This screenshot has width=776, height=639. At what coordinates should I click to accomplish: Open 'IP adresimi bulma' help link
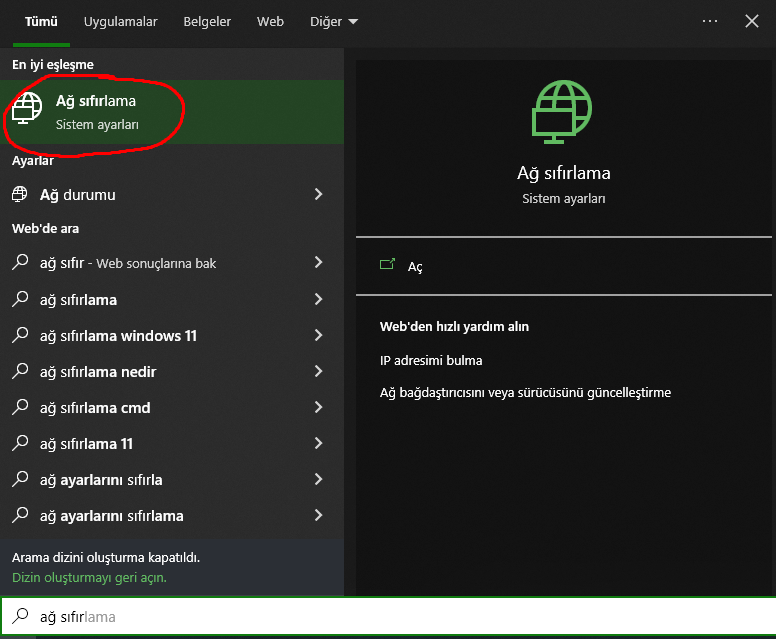click(x=431, y=360)
